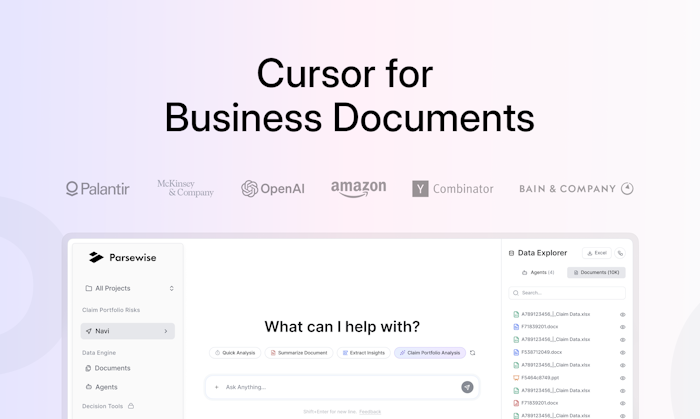Select Navi in the sidebar
The image size is (700, 419).
[128, 331]
